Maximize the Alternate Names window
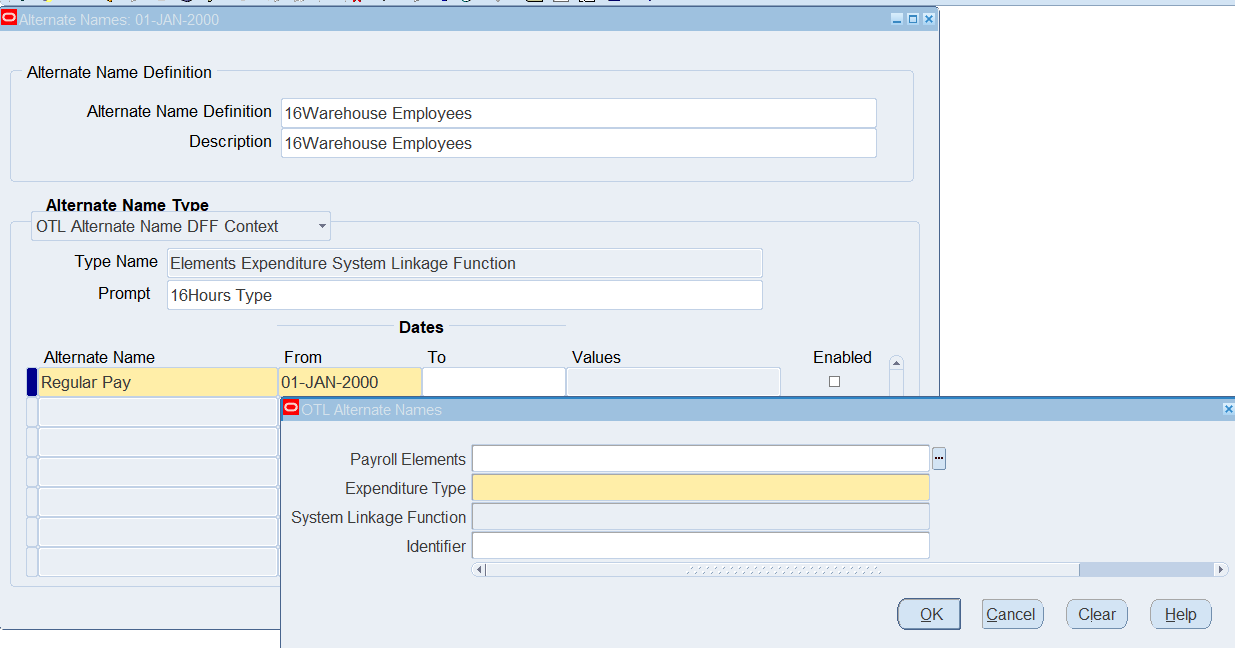 [913, 19]
